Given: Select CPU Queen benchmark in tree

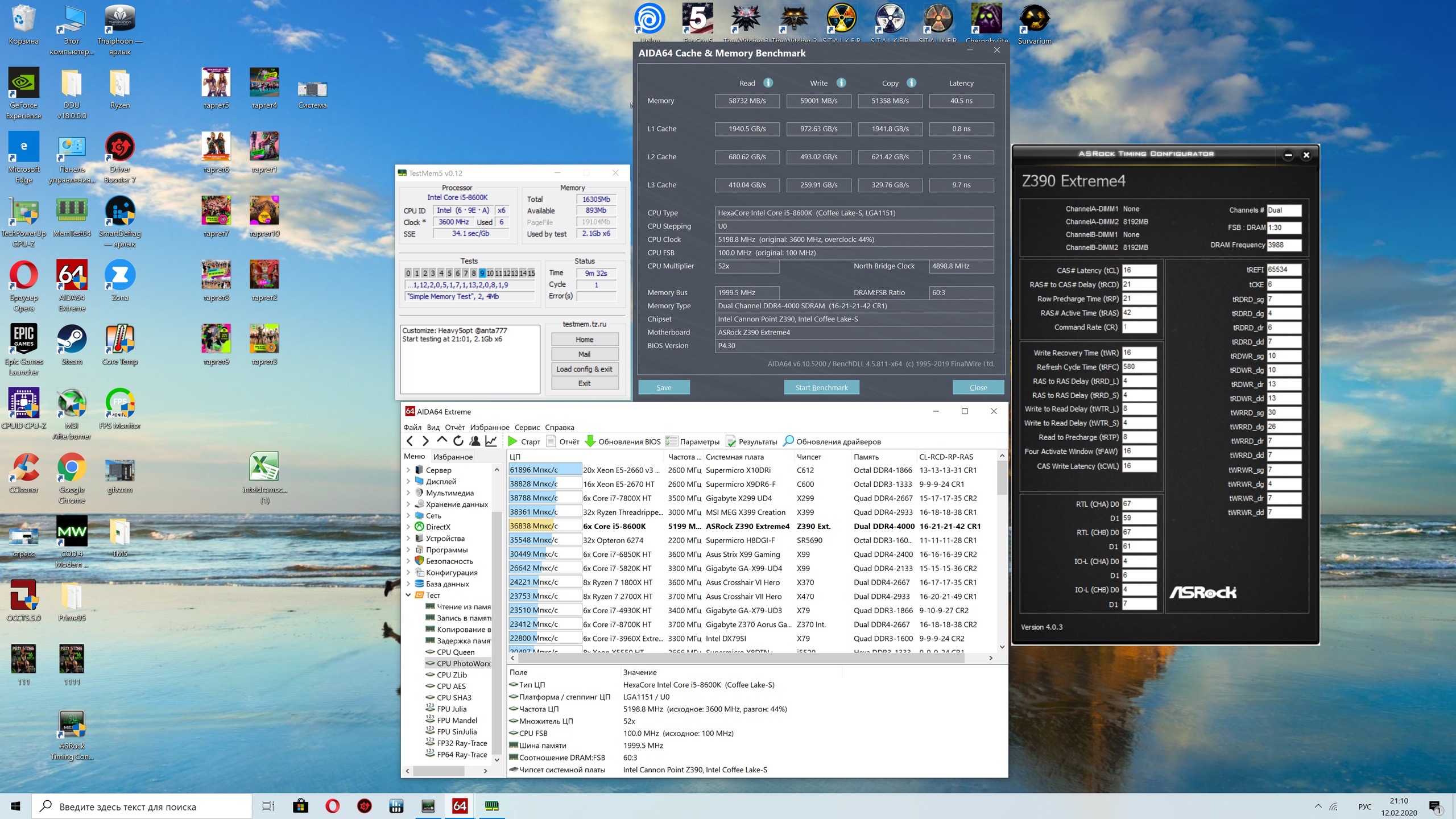Looking at the screenshot, I should point(455,652).
